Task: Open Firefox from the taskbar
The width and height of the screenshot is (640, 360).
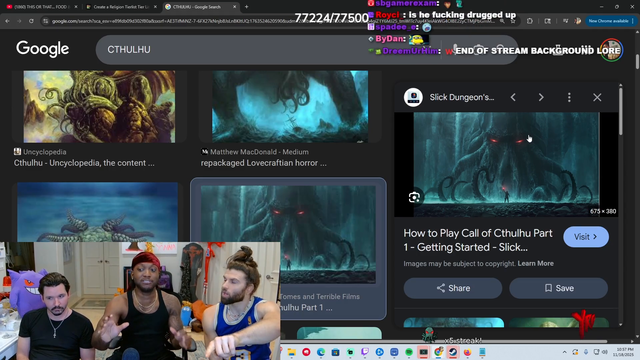Action: (x=467, y=352)
